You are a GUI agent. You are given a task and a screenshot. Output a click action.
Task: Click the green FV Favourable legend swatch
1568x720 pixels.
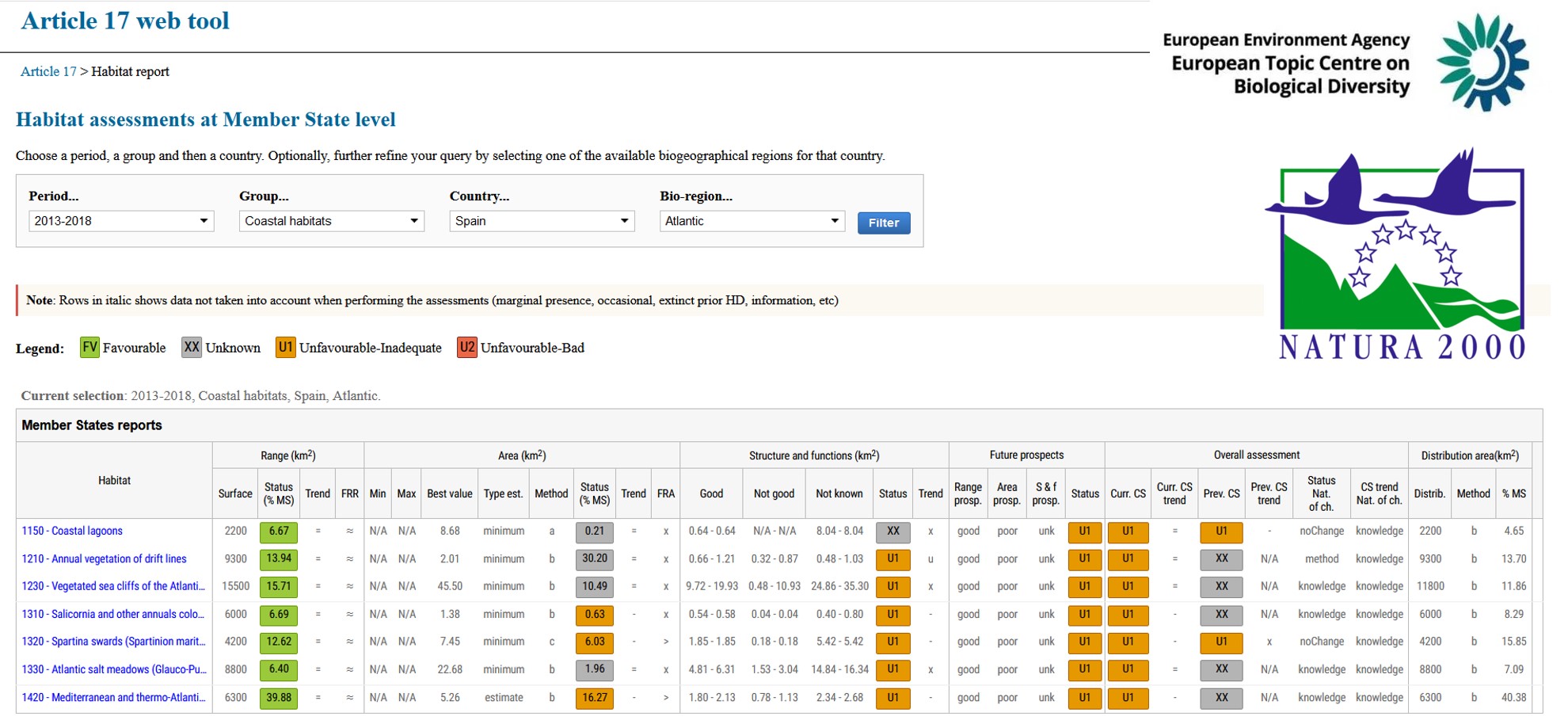(x=89, y=348)
